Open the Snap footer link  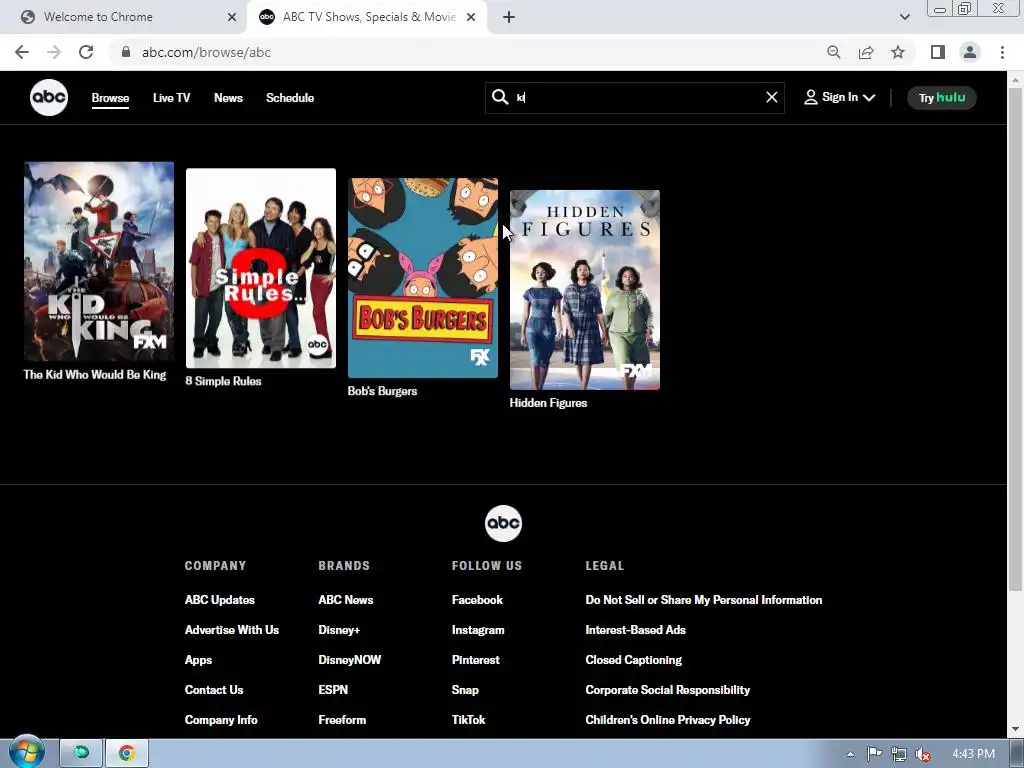466,690
